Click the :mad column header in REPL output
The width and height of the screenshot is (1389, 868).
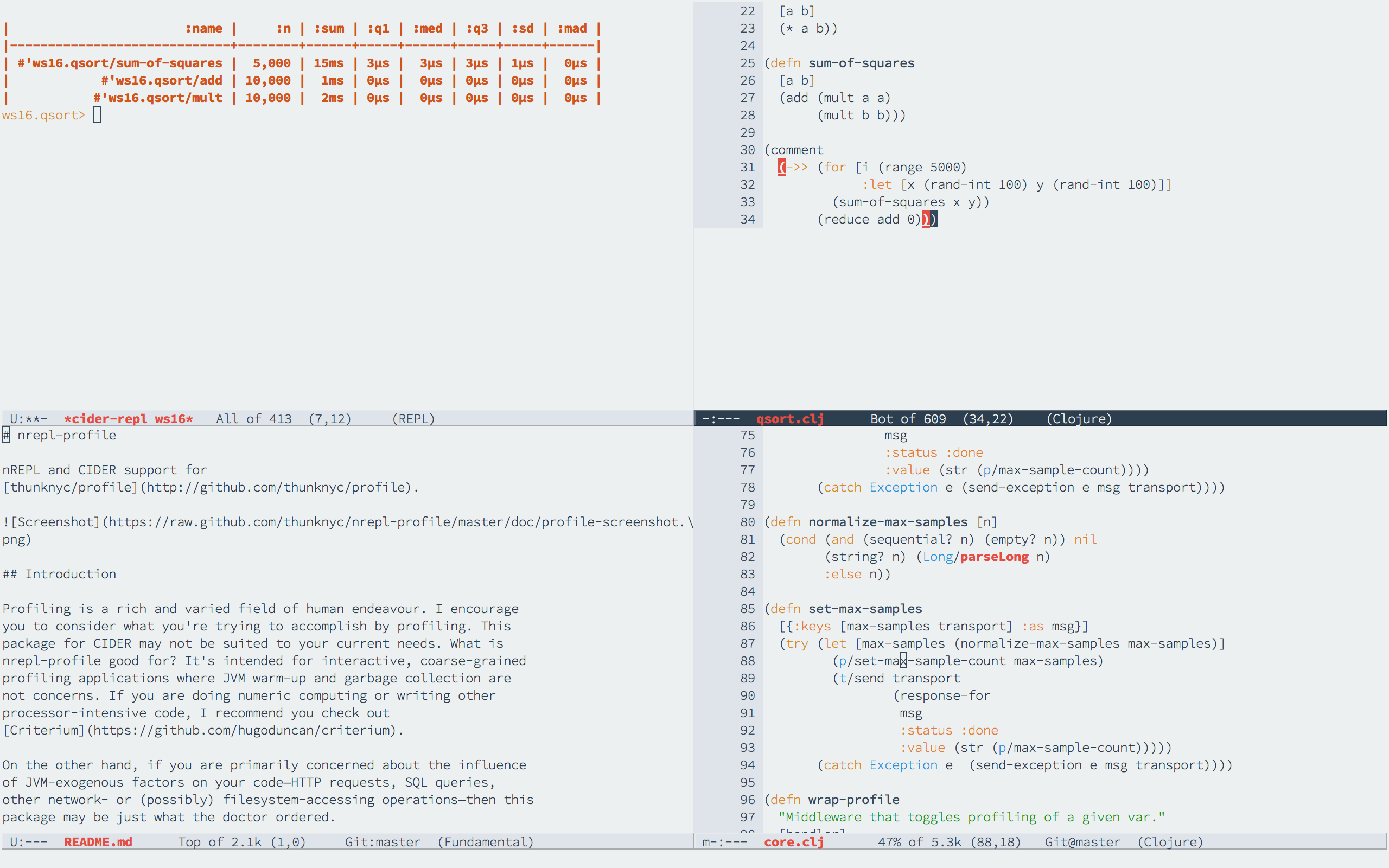tap(572, 28)
